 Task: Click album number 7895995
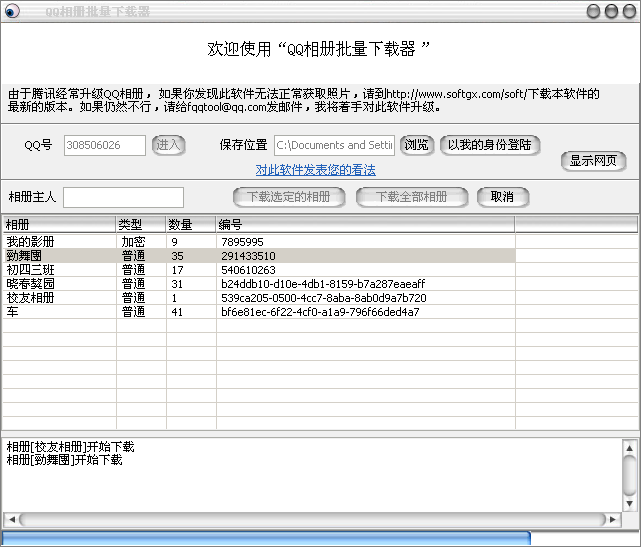click(242, 242)
